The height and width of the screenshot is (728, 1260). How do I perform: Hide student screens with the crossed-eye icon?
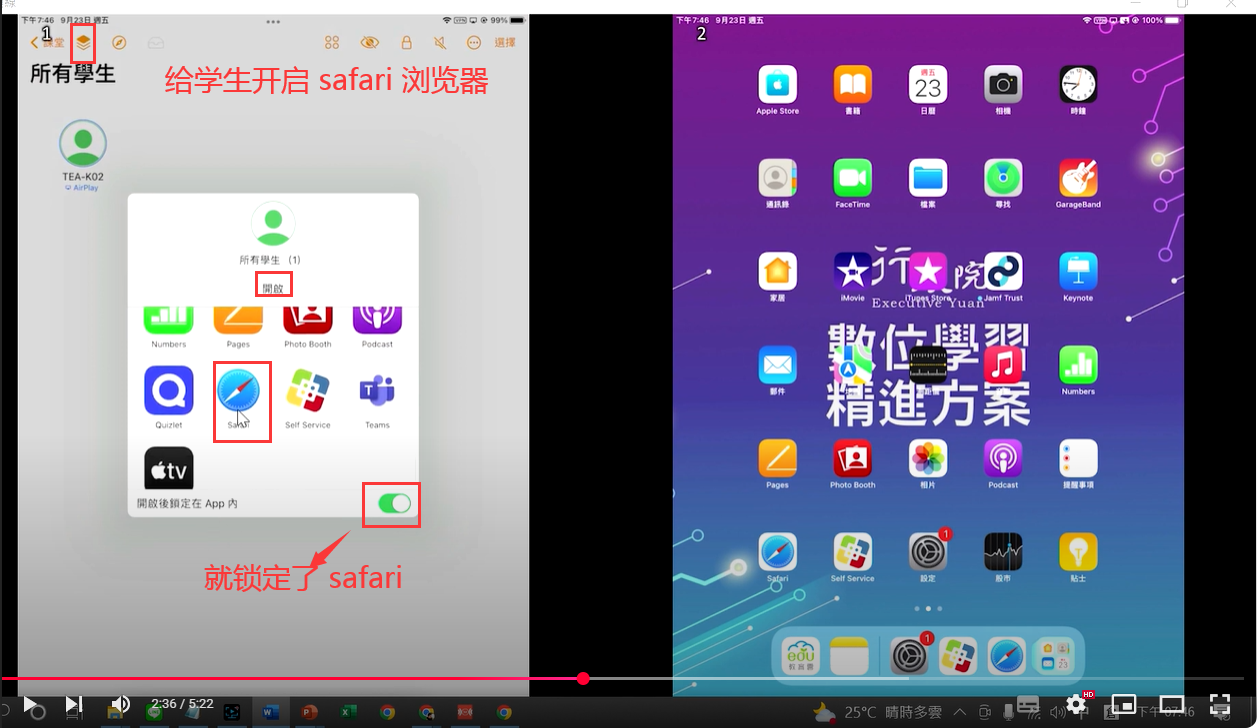370,43
